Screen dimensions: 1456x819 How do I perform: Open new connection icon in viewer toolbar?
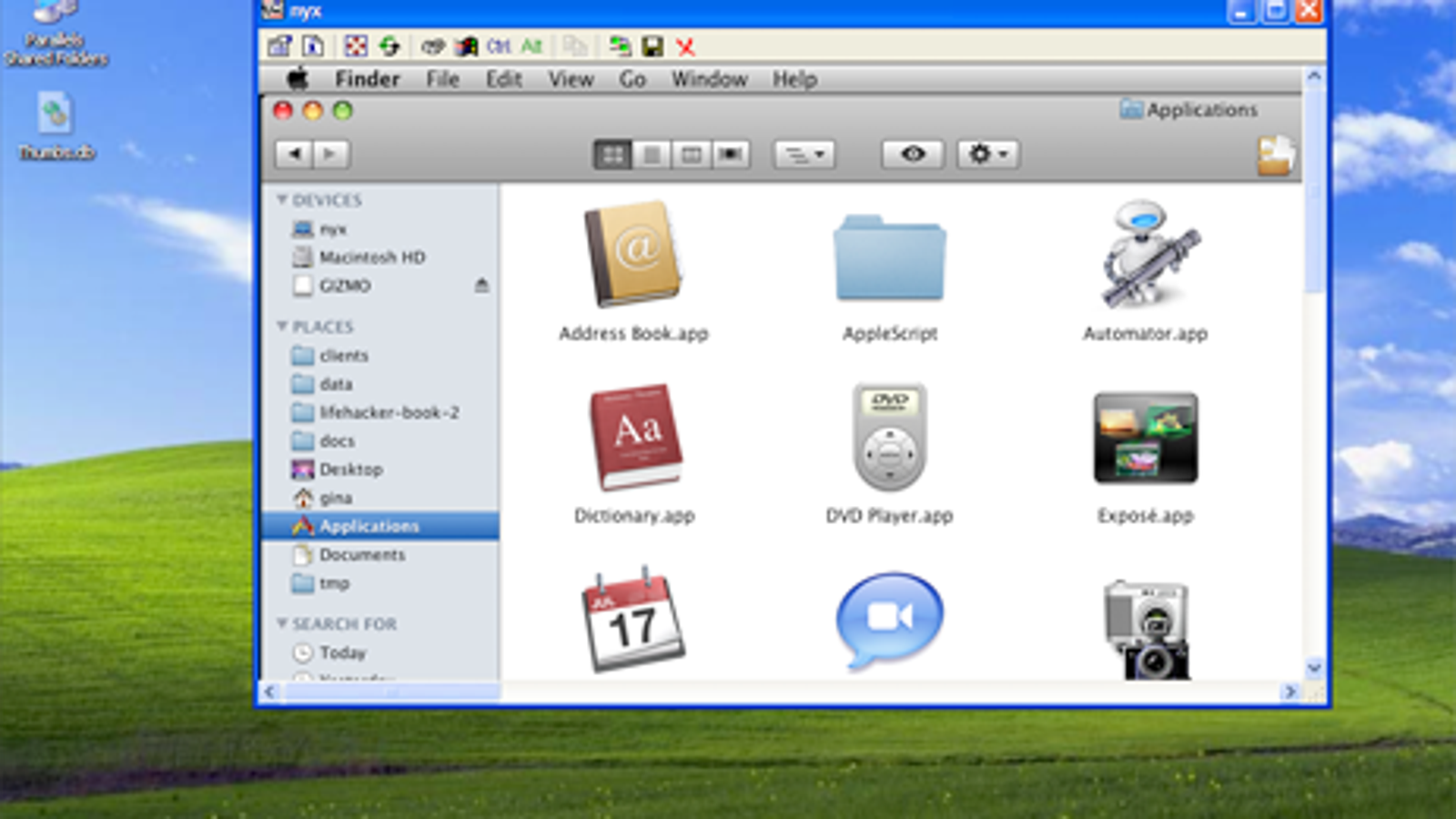(x=621, y=45)
